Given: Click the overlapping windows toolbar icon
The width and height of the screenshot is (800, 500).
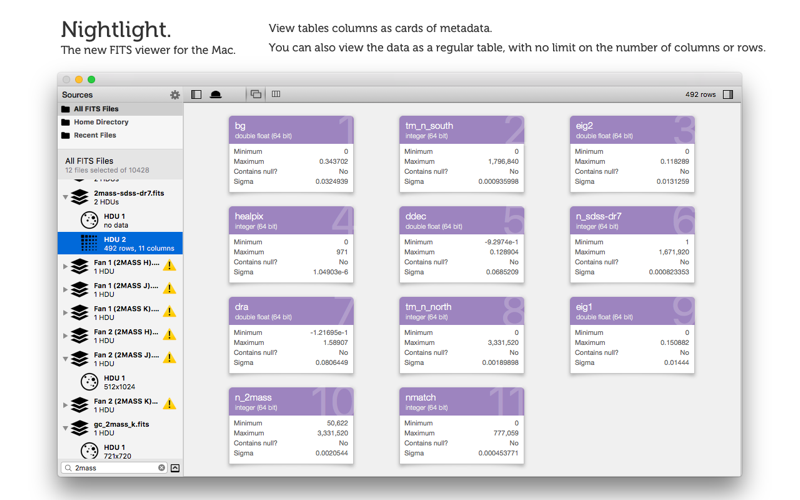Looking at the screenshot, I should [x=256, y=94].
